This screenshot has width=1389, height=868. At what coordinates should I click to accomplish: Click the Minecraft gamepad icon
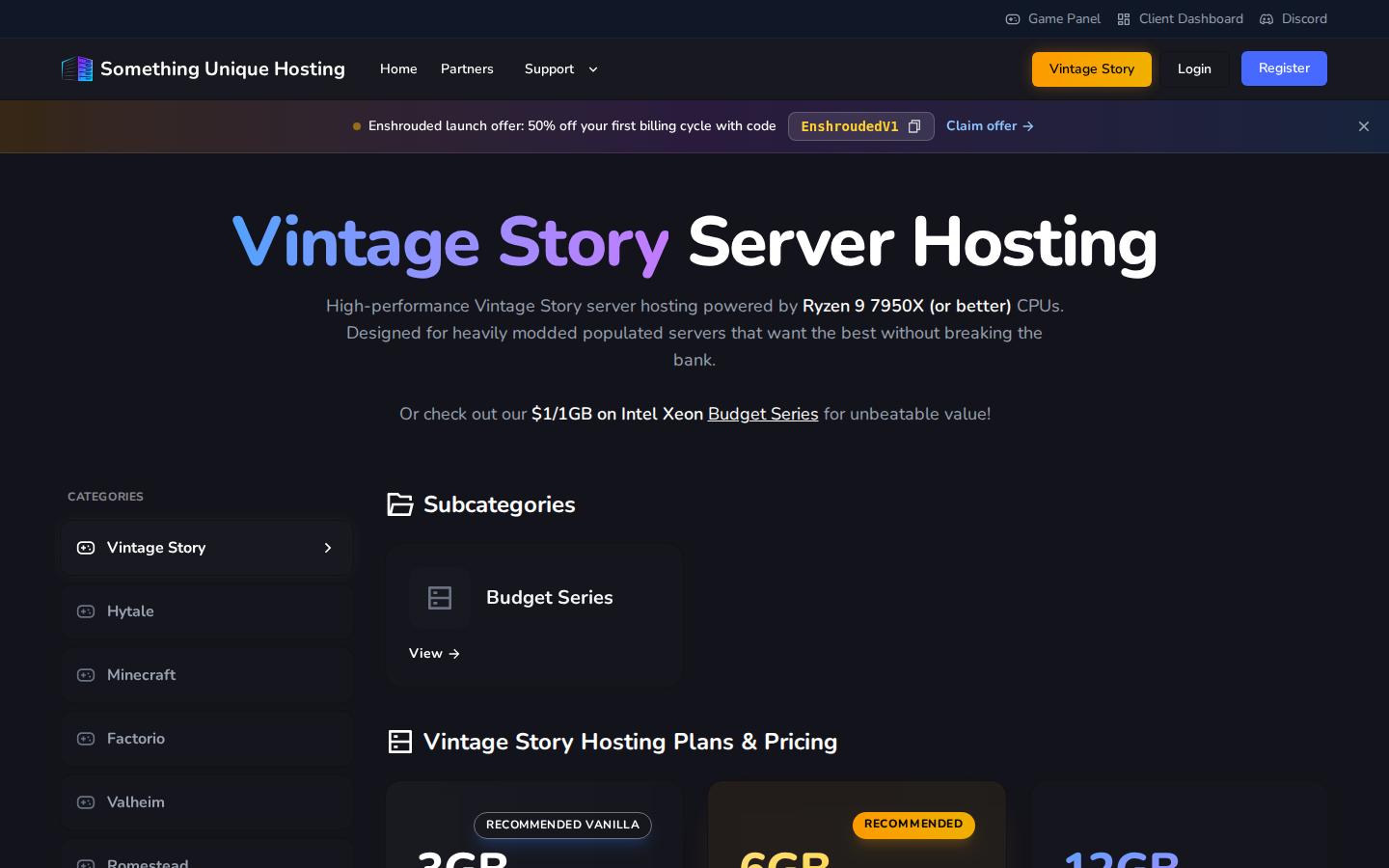86,675
